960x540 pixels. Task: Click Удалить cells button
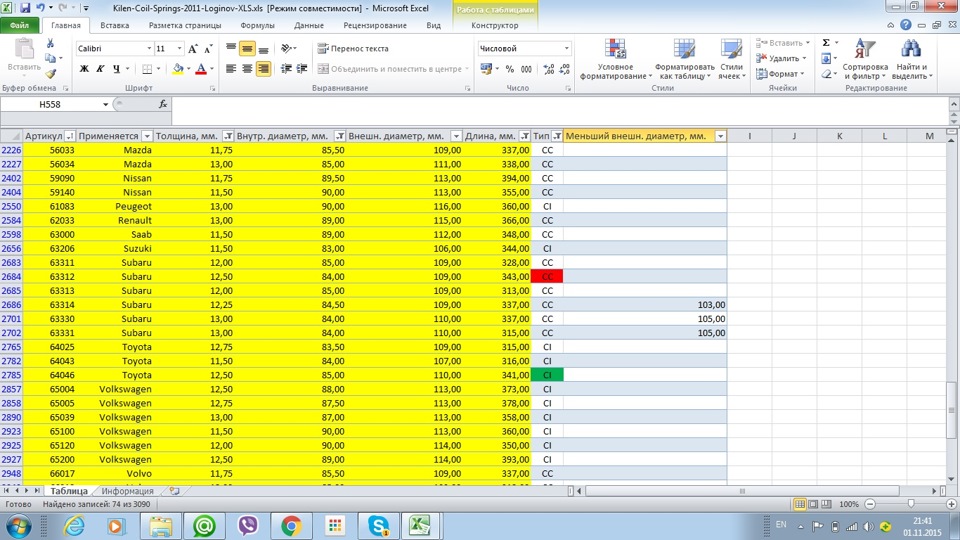tap(781, 58)
